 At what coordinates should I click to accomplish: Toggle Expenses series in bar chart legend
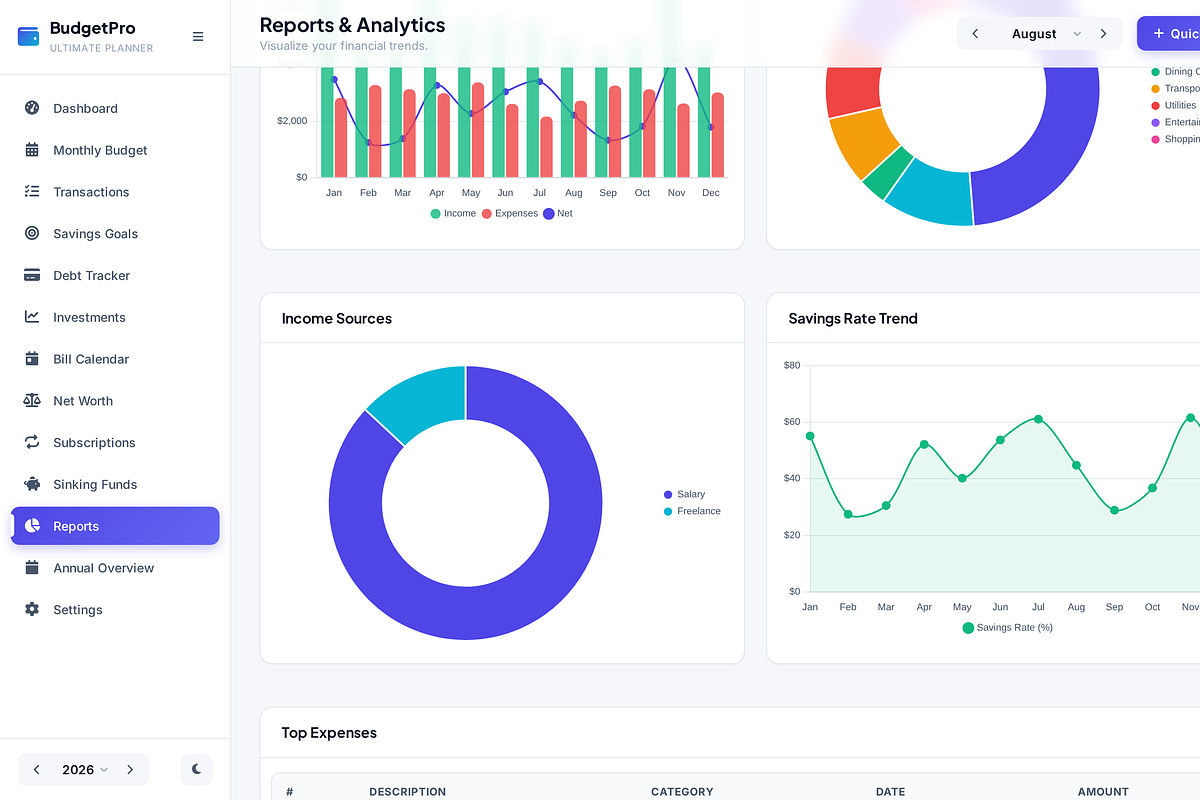(510, 213)
